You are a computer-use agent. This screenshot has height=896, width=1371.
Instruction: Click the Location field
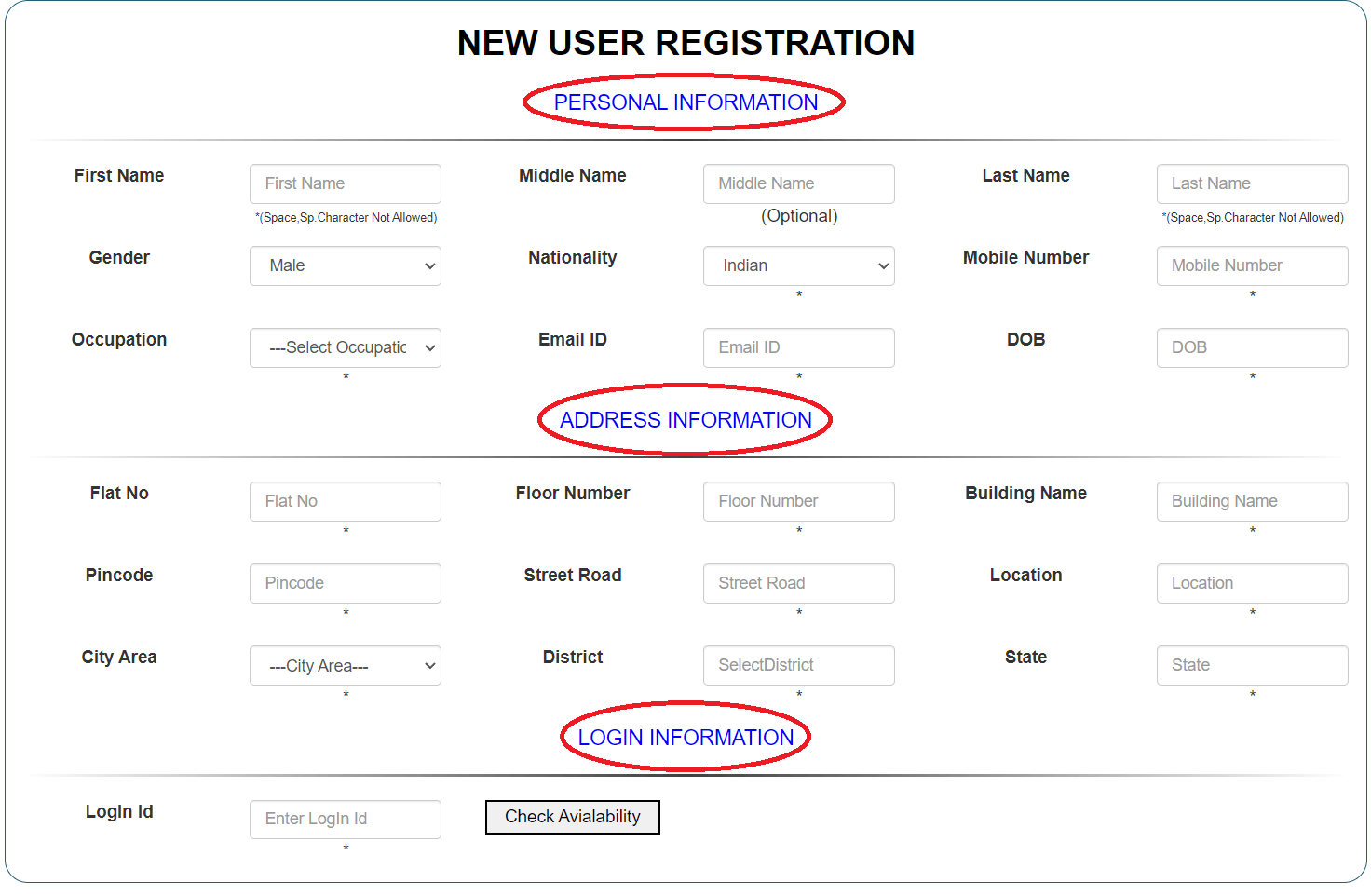pyautogui.click(x=1252, y=583)
